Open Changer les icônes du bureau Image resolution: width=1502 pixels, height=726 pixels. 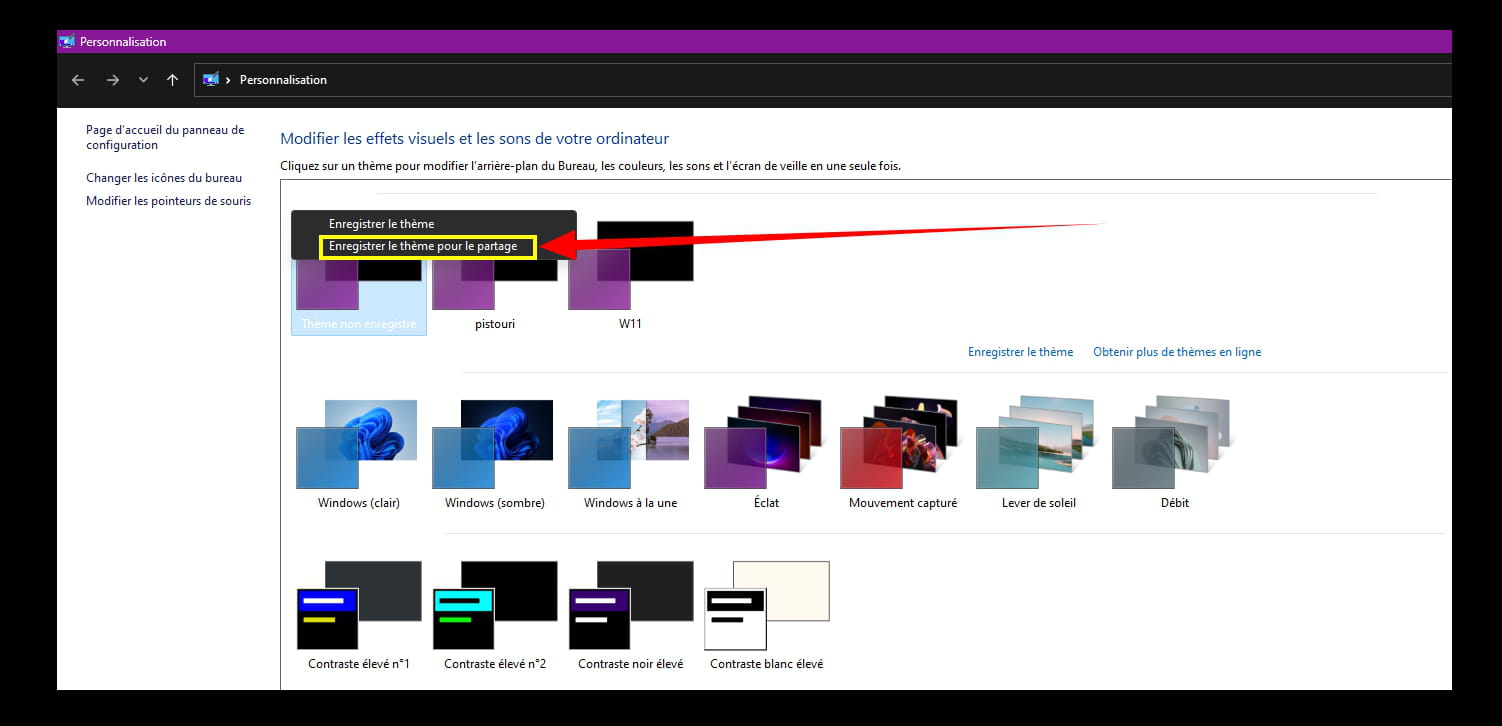(x=164, y=178)
